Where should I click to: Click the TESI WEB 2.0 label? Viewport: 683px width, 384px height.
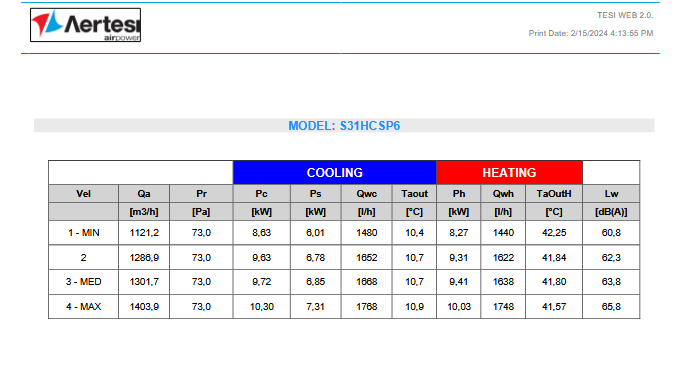[625, 15]
